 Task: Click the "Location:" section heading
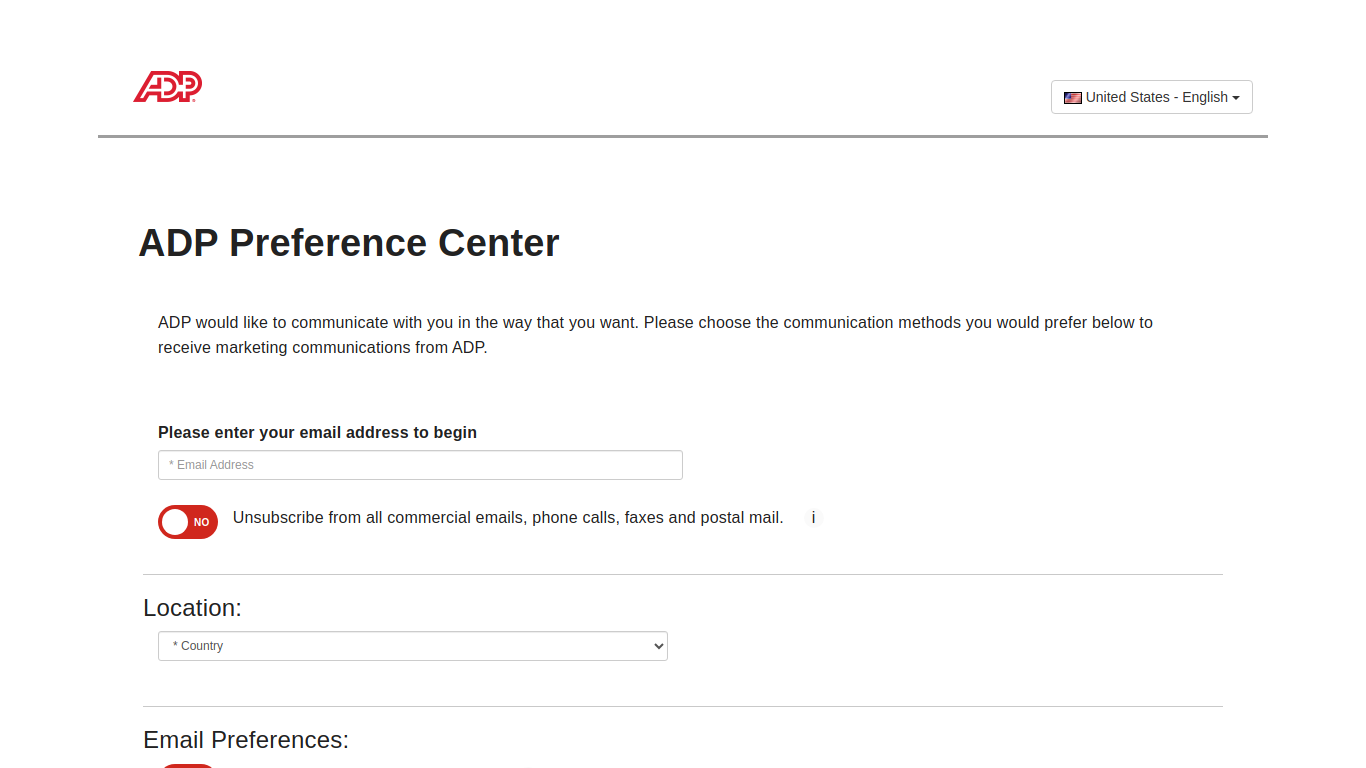[192, 608]
